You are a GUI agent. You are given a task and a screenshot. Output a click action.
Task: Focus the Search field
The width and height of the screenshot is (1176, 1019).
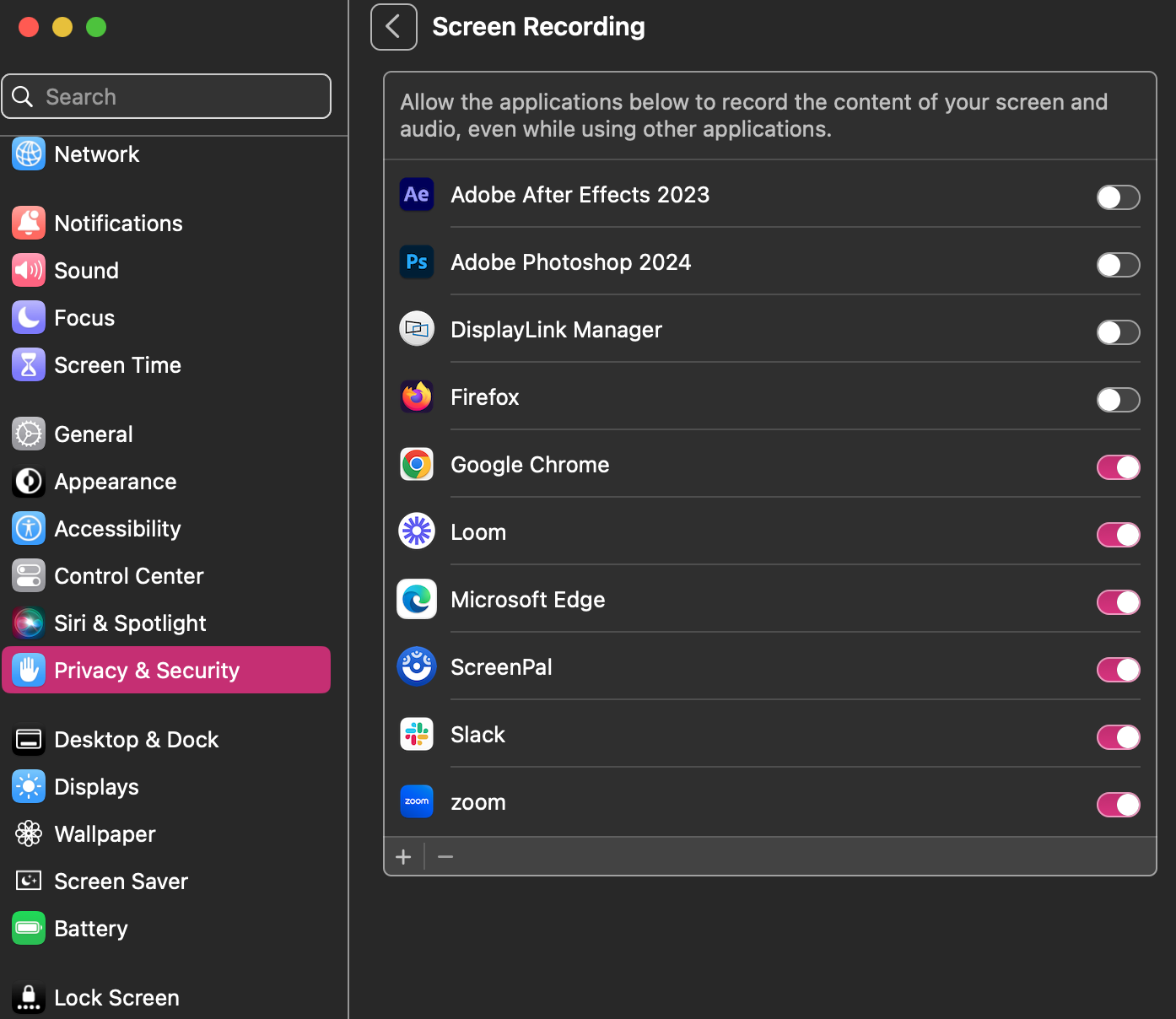coord(166,96)
